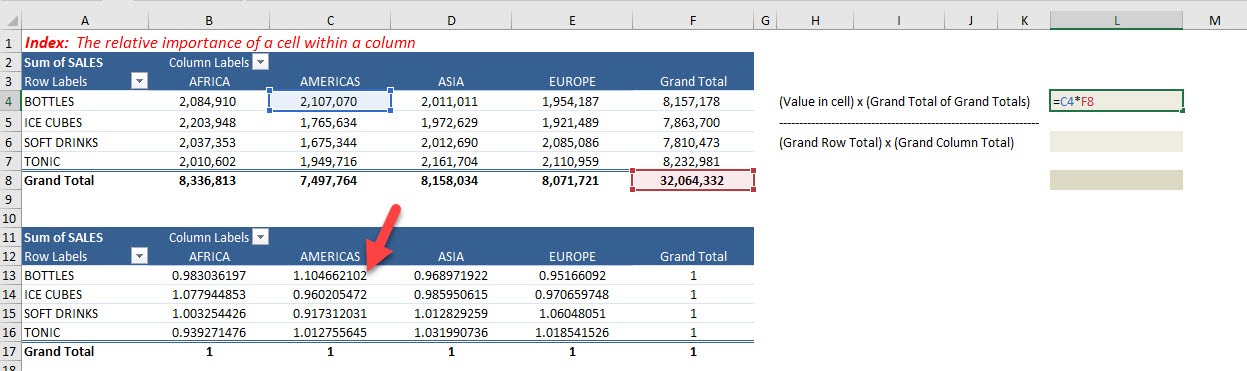Select row 4 header
1247x371 pixels.
coord(10,101)
